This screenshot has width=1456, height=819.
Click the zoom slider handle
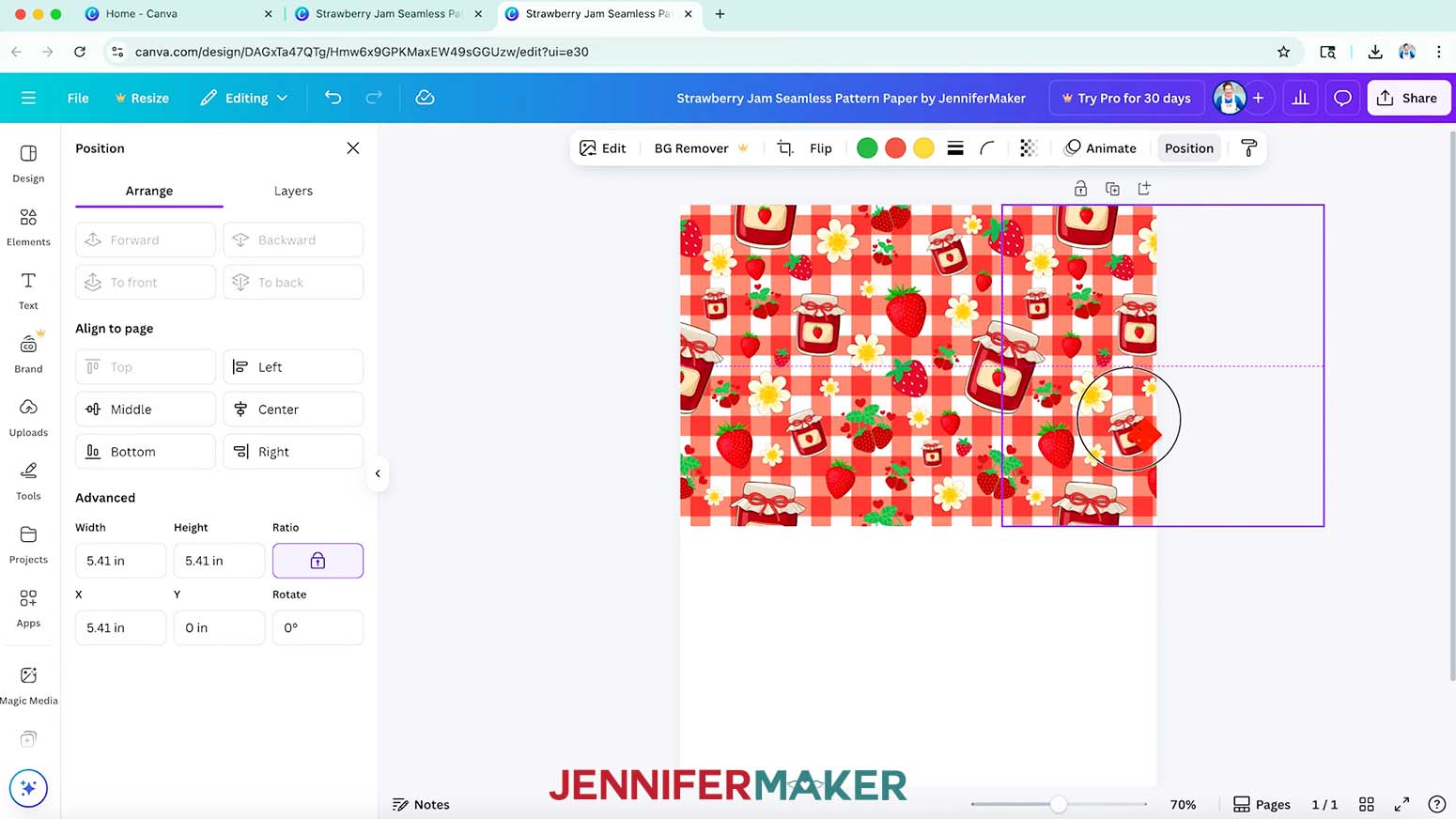click(1059, 804)
